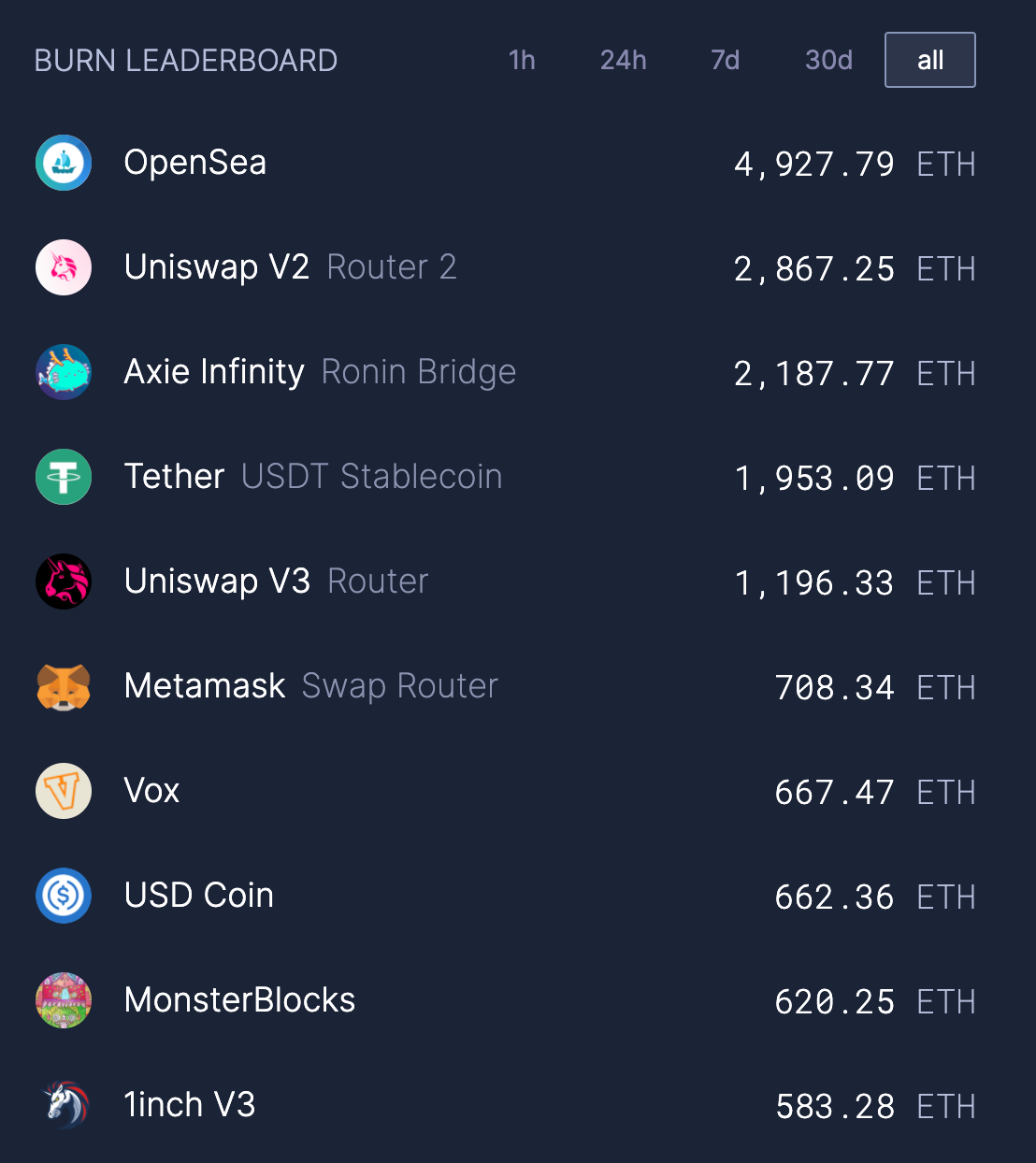Open the Tether USDT Stablecoin entry

point(312,477)
